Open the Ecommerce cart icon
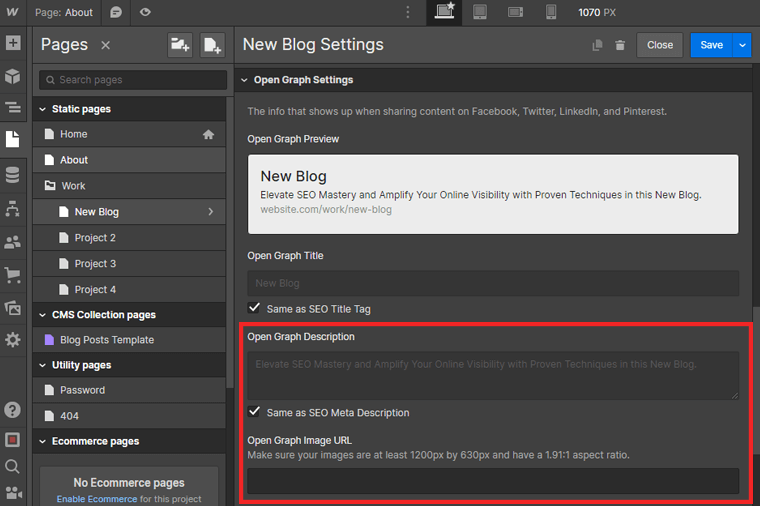Screen dimensions: 760x506 pos(13,275)
